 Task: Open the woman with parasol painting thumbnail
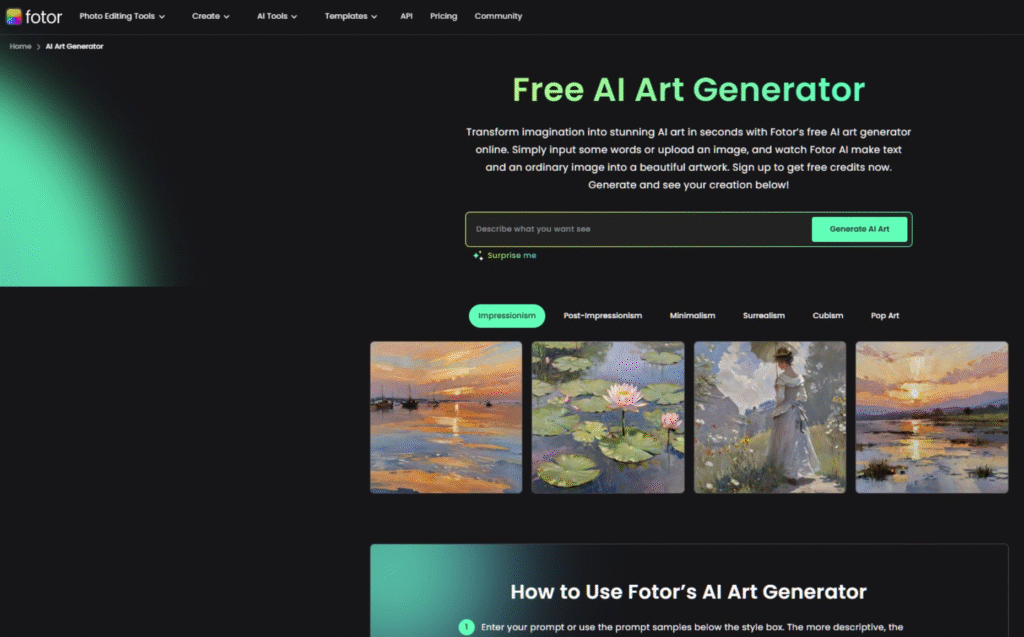pos(770,417)
